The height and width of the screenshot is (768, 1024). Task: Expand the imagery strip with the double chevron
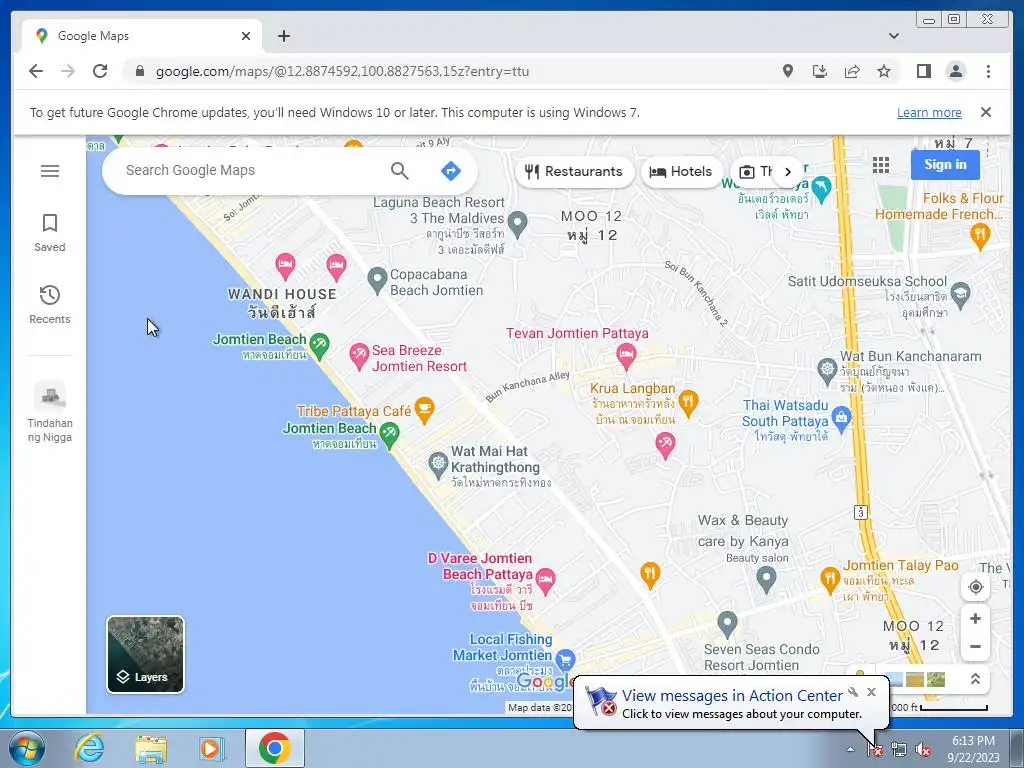(x=975, y=679)
